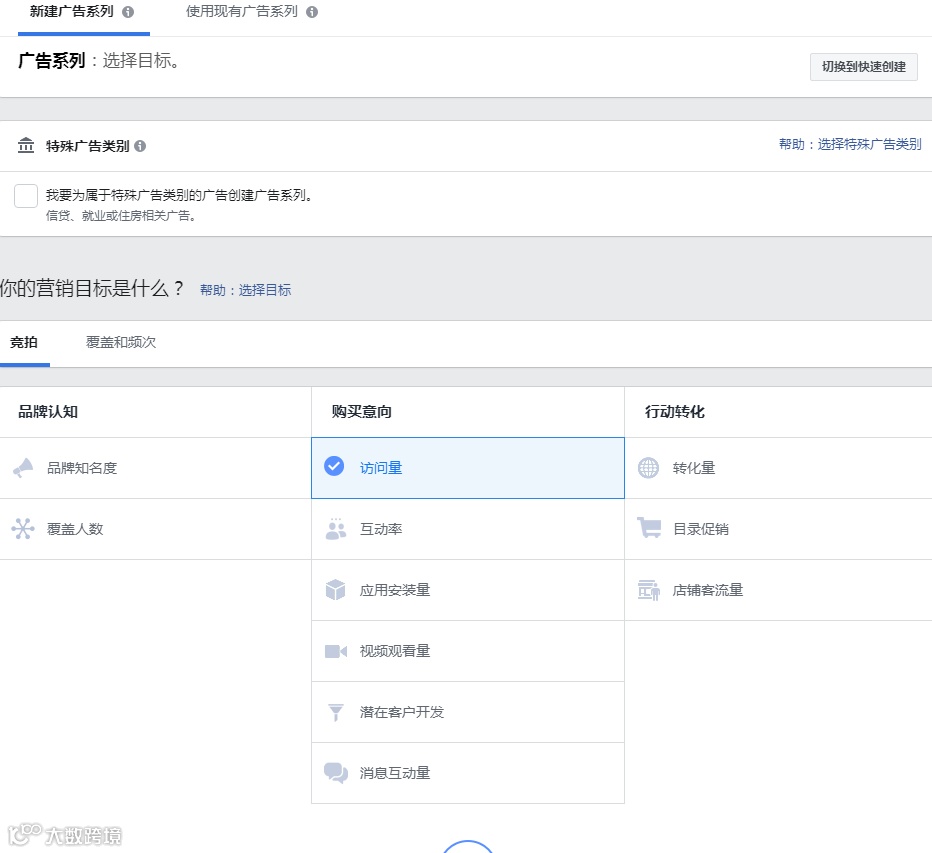Image resolution: width=932 pixels, height=853 pixels.
Task: Click 购买意向 column header
Action: 361,412
